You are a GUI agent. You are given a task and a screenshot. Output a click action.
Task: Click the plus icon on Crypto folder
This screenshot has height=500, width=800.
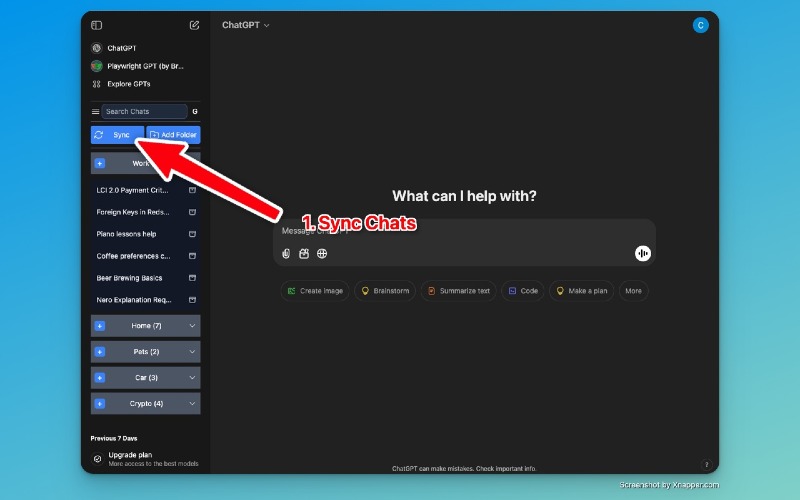pyautogui.click(x=100, y=404)
